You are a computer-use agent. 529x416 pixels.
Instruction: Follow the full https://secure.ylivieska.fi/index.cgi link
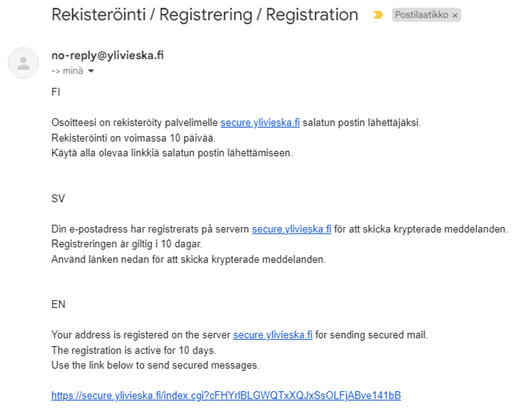point(226,395)
